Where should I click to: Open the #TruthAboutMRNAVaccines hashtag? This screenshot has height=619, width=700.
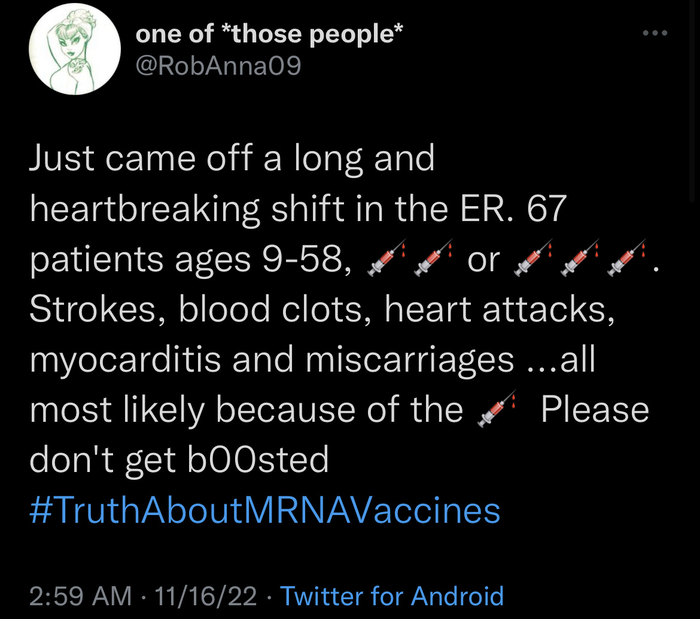[x=265, y=510]
